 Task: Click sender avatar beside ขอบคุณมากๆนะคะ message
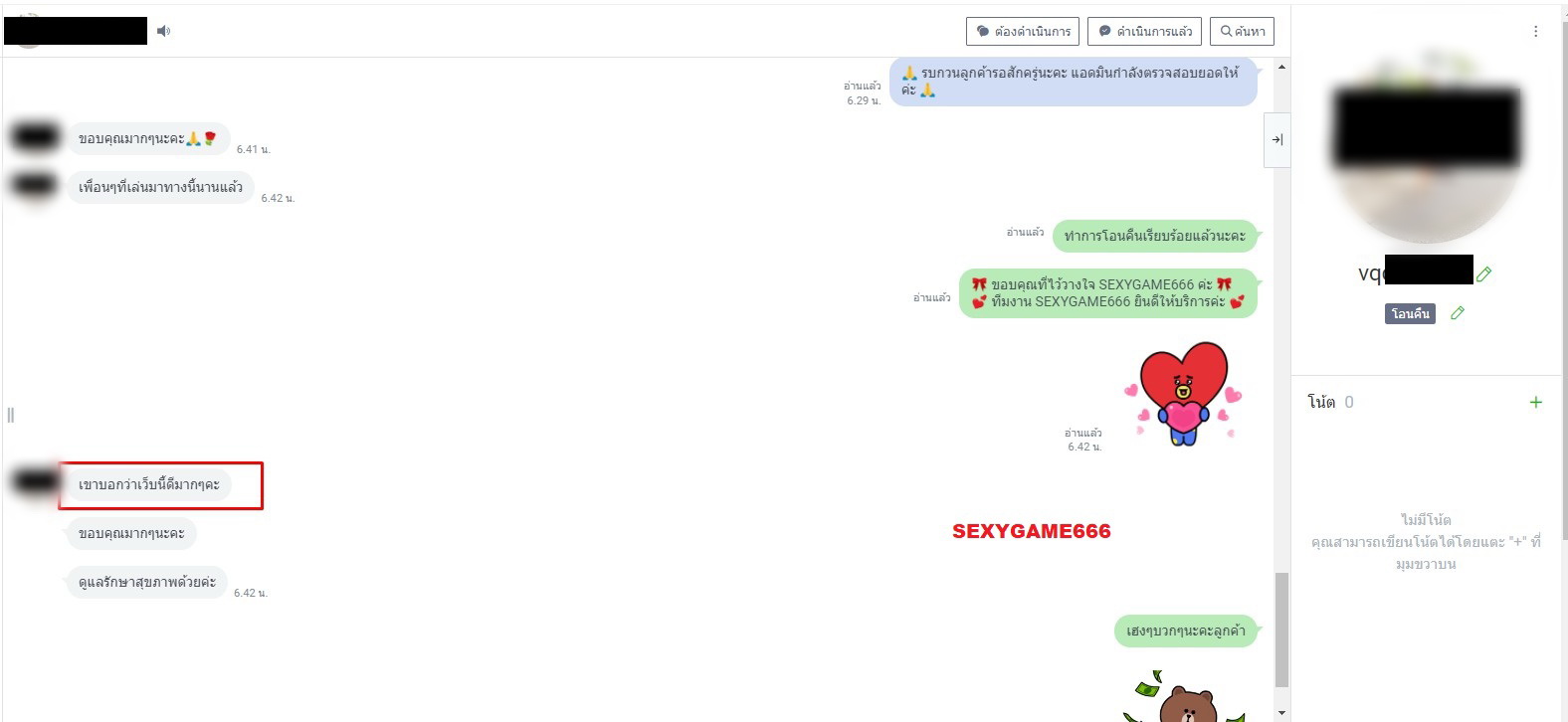tap(35, 136)
